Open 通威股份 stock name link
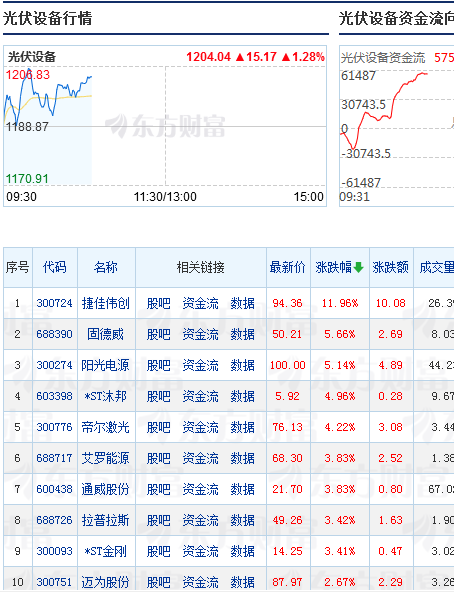The width and height of the screenshot is (454, 596). (106, 489)
